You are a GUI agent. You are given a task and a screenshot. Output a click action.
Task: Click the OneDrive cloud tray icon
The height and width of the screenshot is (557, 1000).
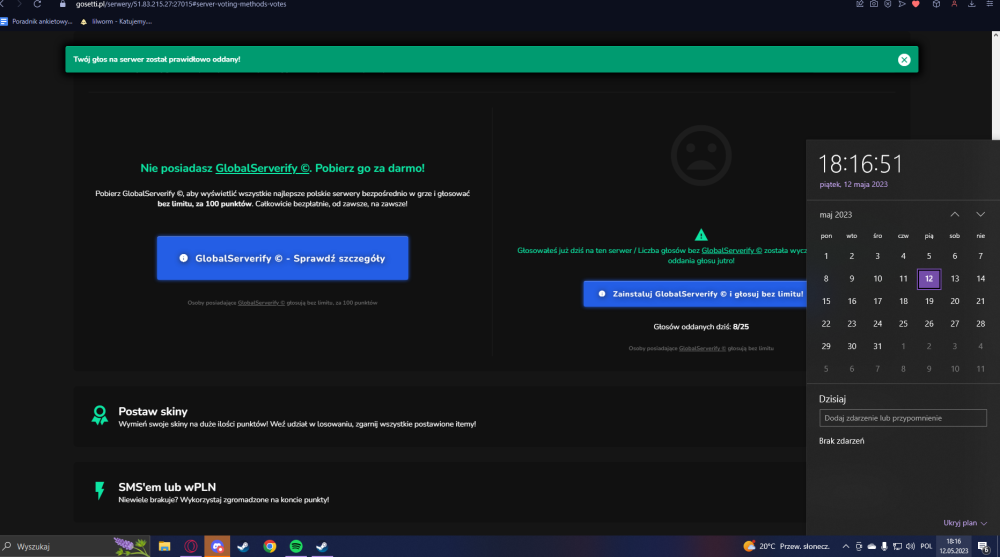coord(872,546)
